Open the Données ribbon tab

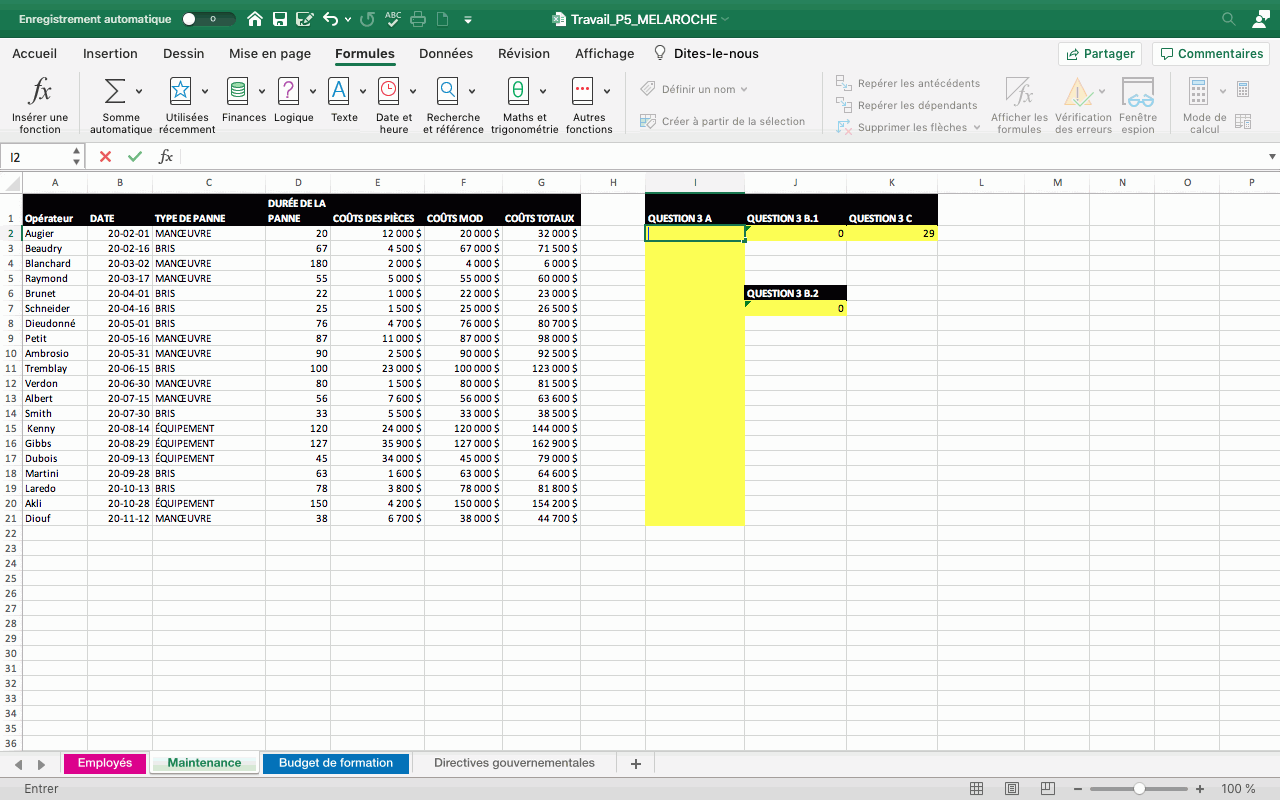click(446, 54)
